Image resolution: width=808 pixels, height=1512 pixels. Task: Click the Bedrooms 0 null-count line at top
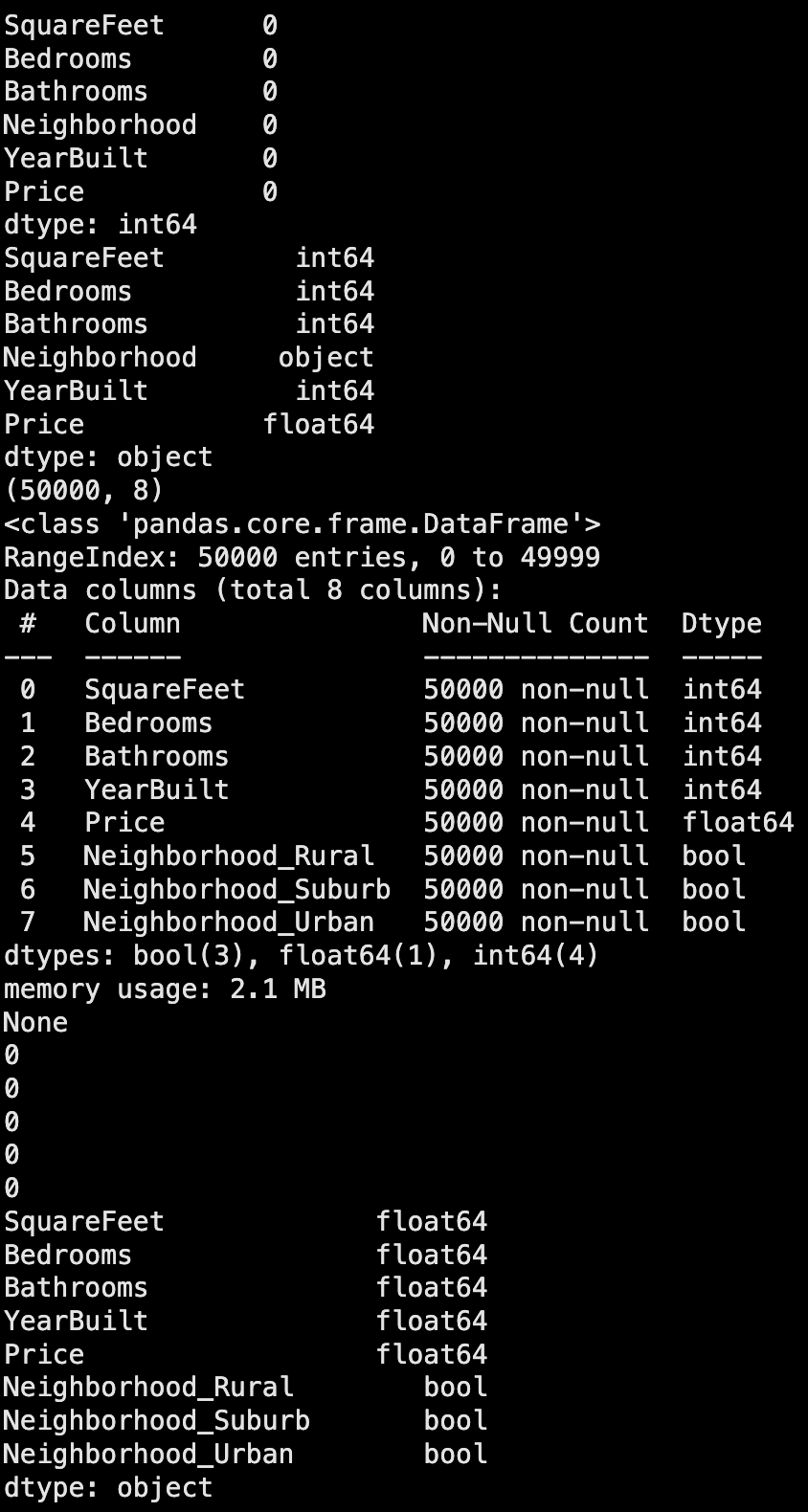[141, 58]
